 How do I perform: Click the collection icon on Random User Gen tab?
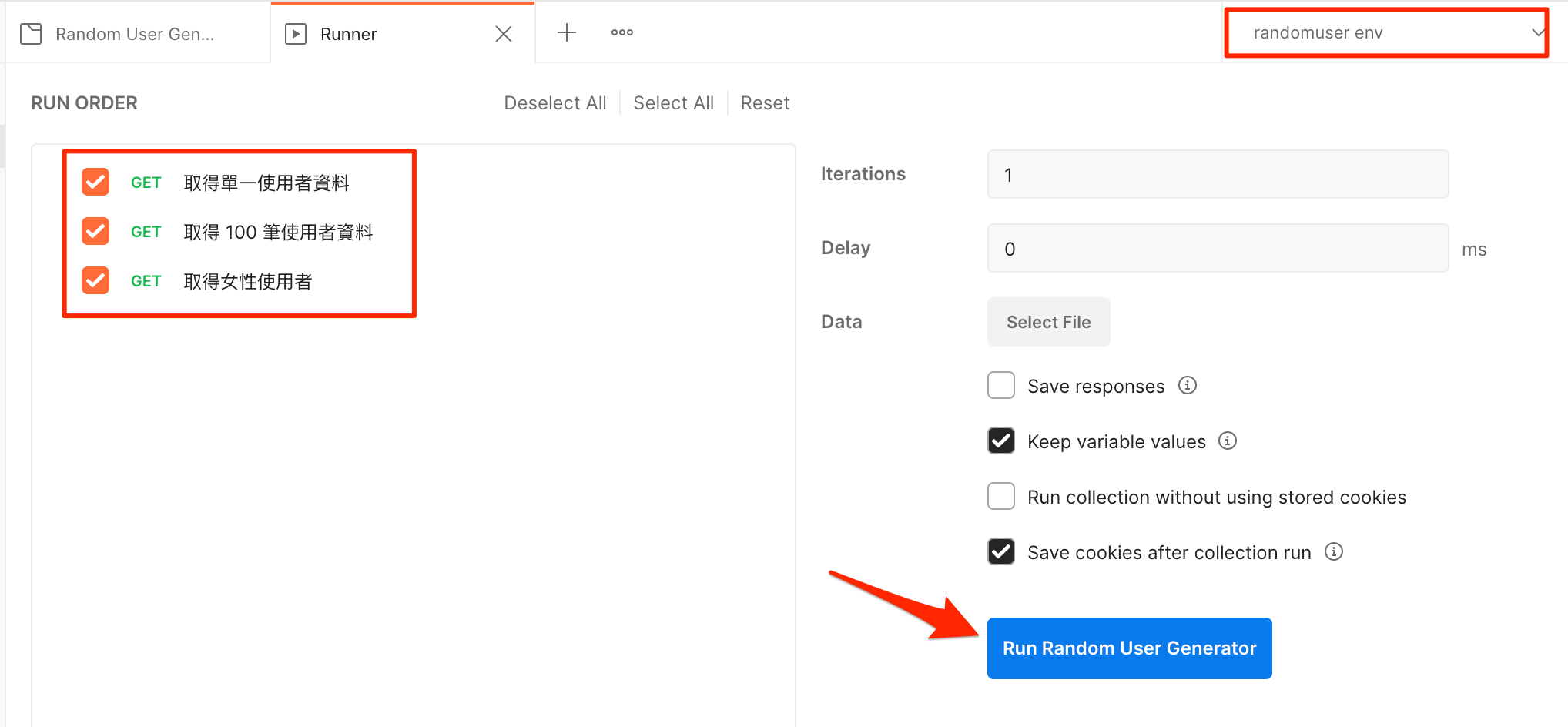[x=31, y=34]
